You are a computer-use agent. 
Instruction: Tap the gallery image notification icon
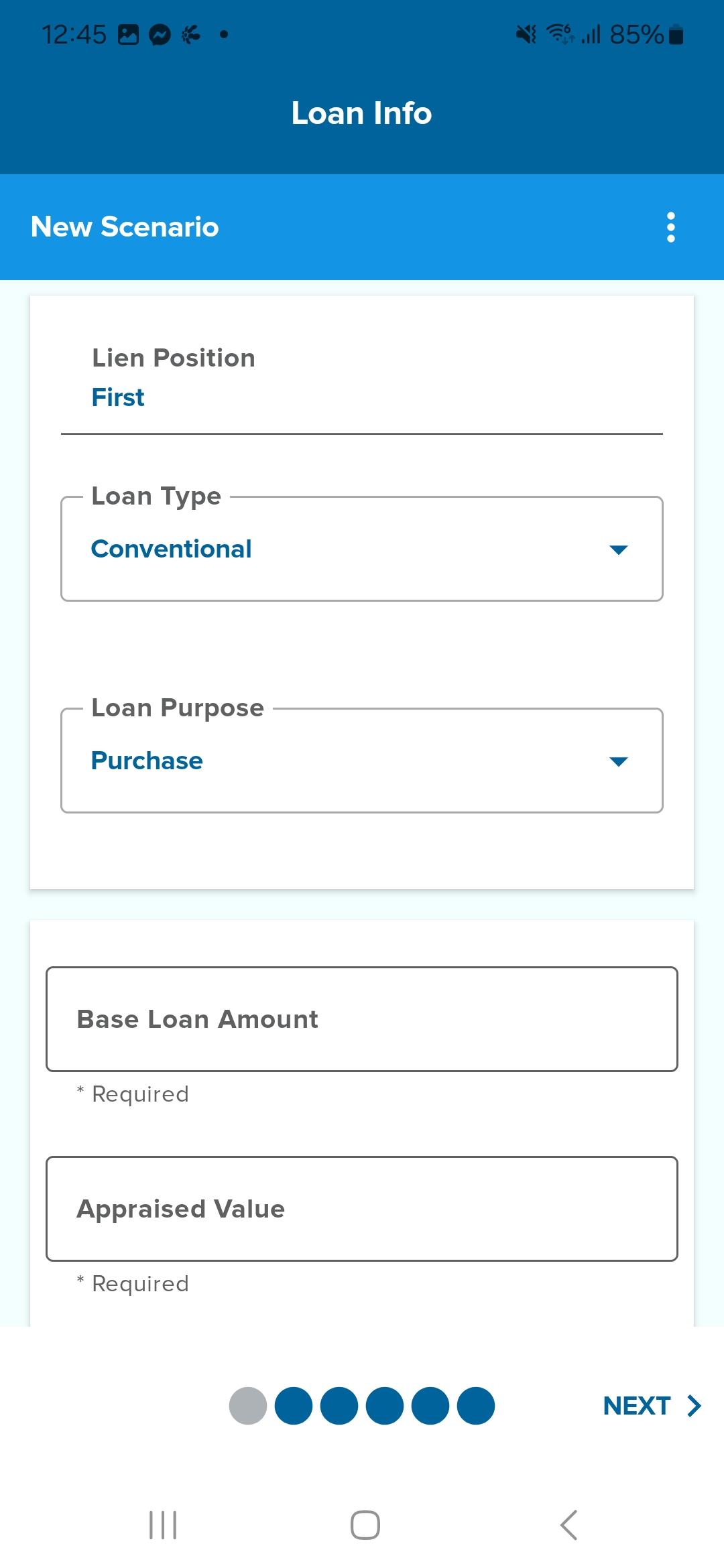coord(128,34)
